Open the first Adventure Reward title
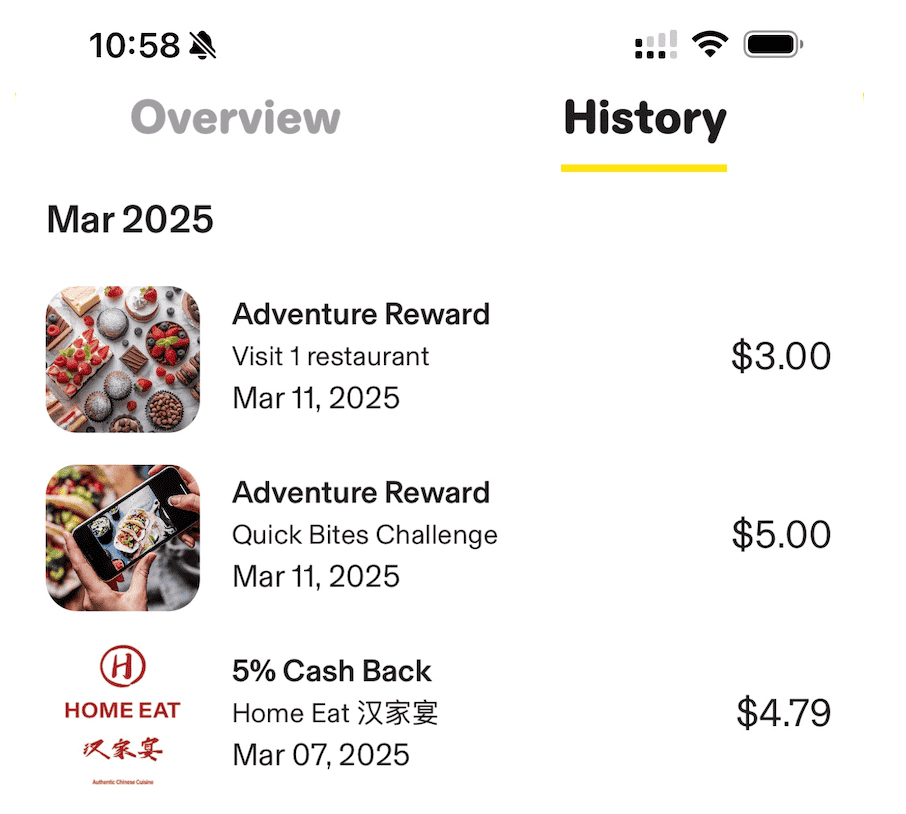Image resolution: width=906 pixels, height=814 pixels. [x=361, y=314]
